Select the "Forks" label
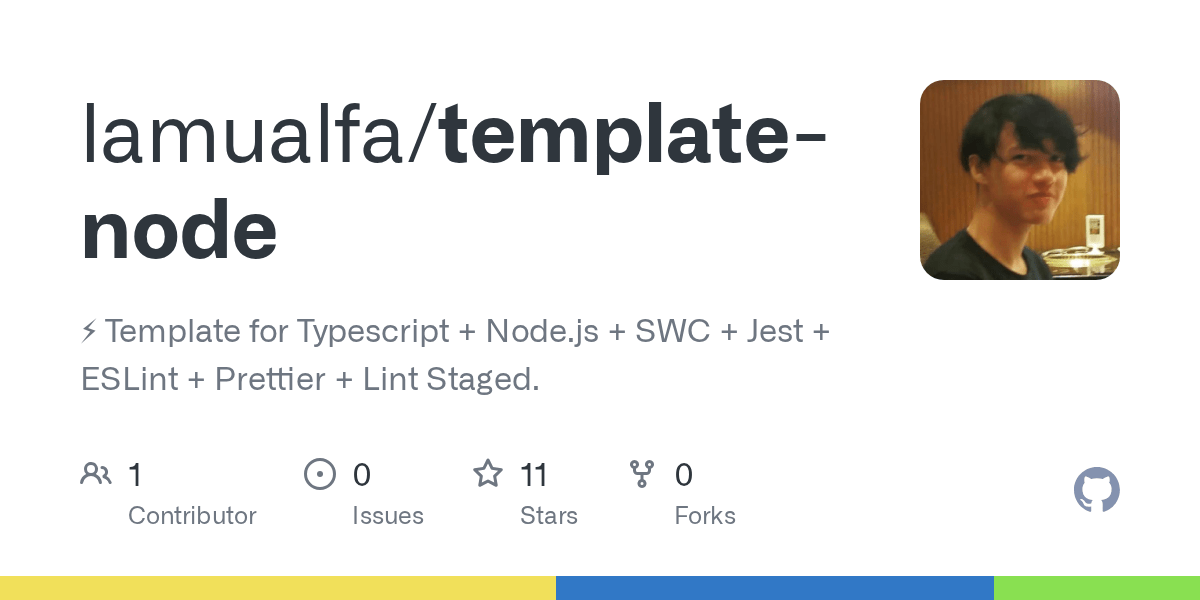 pyautogui.click(x=705, y=516)
